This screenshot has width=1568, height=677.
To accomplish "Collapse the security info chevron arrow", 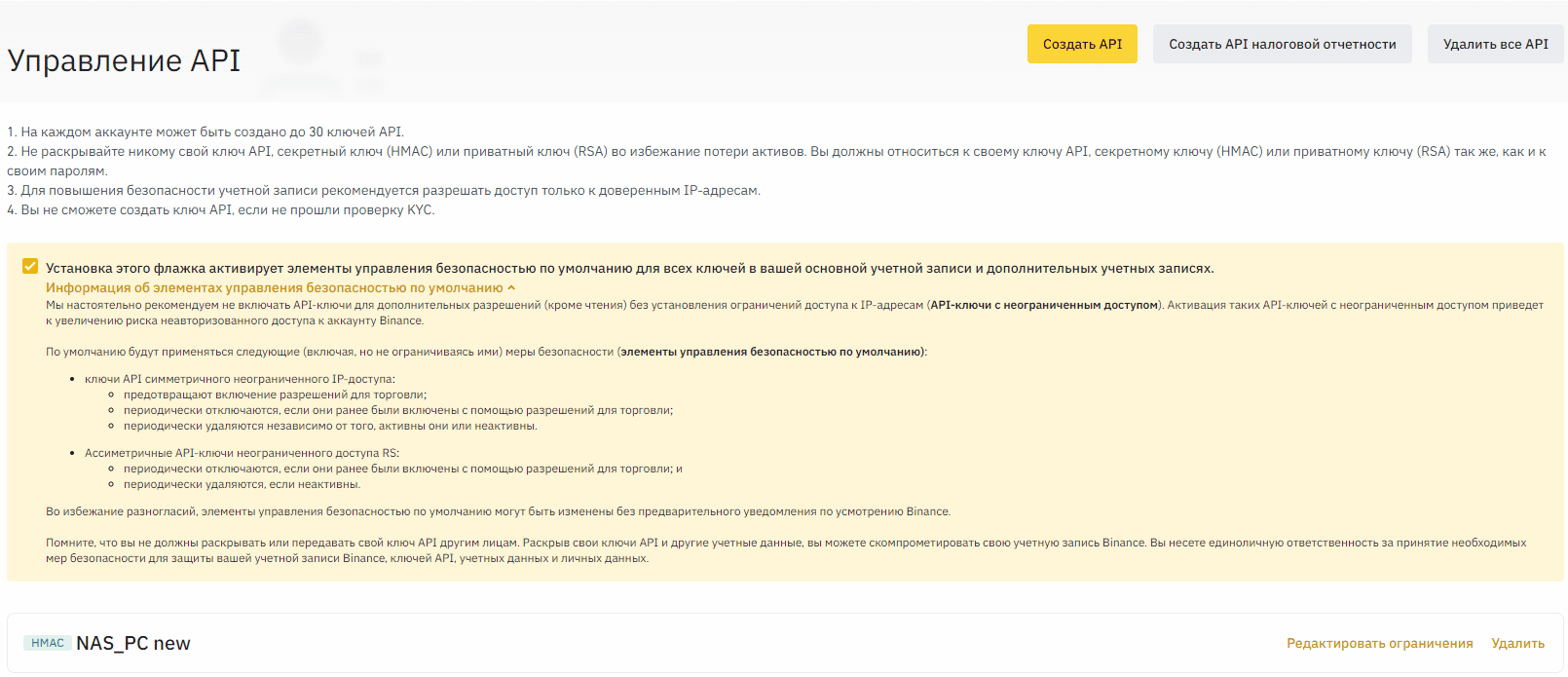I will pyautogui.click(x=511, y=288).
